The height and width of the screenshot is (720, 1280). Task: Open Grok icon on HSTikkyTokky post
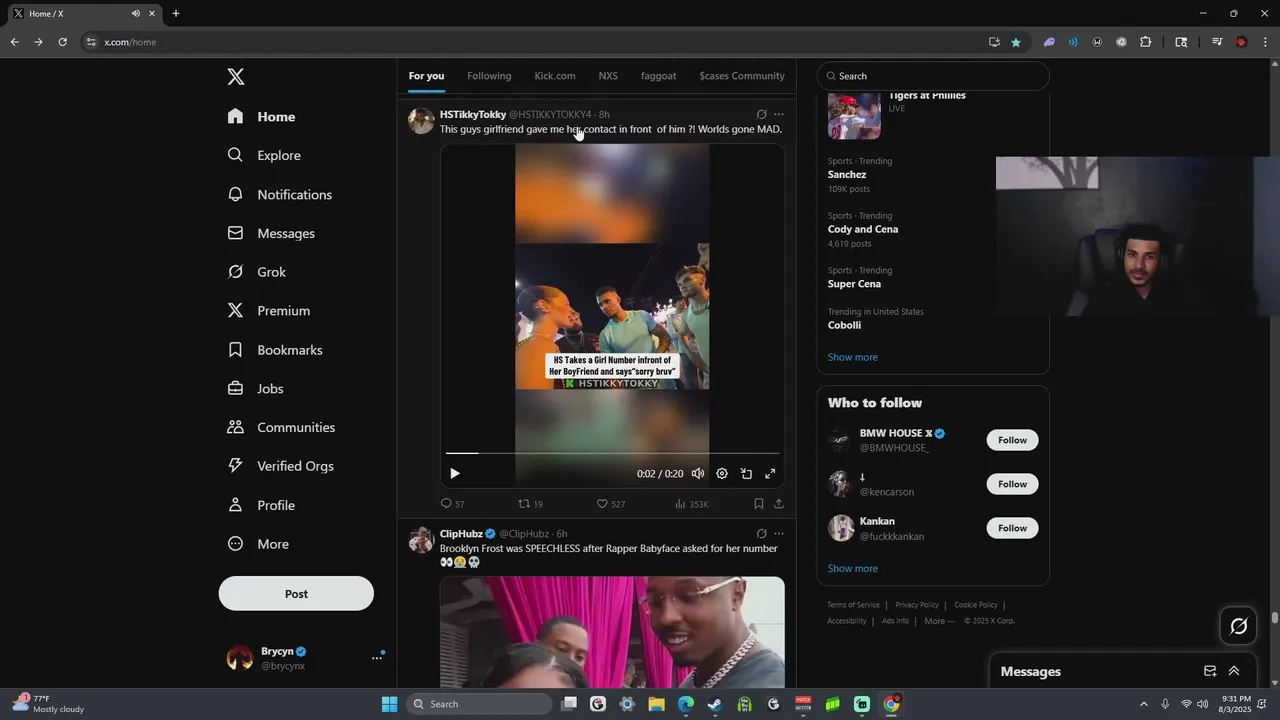coord(762,114)
